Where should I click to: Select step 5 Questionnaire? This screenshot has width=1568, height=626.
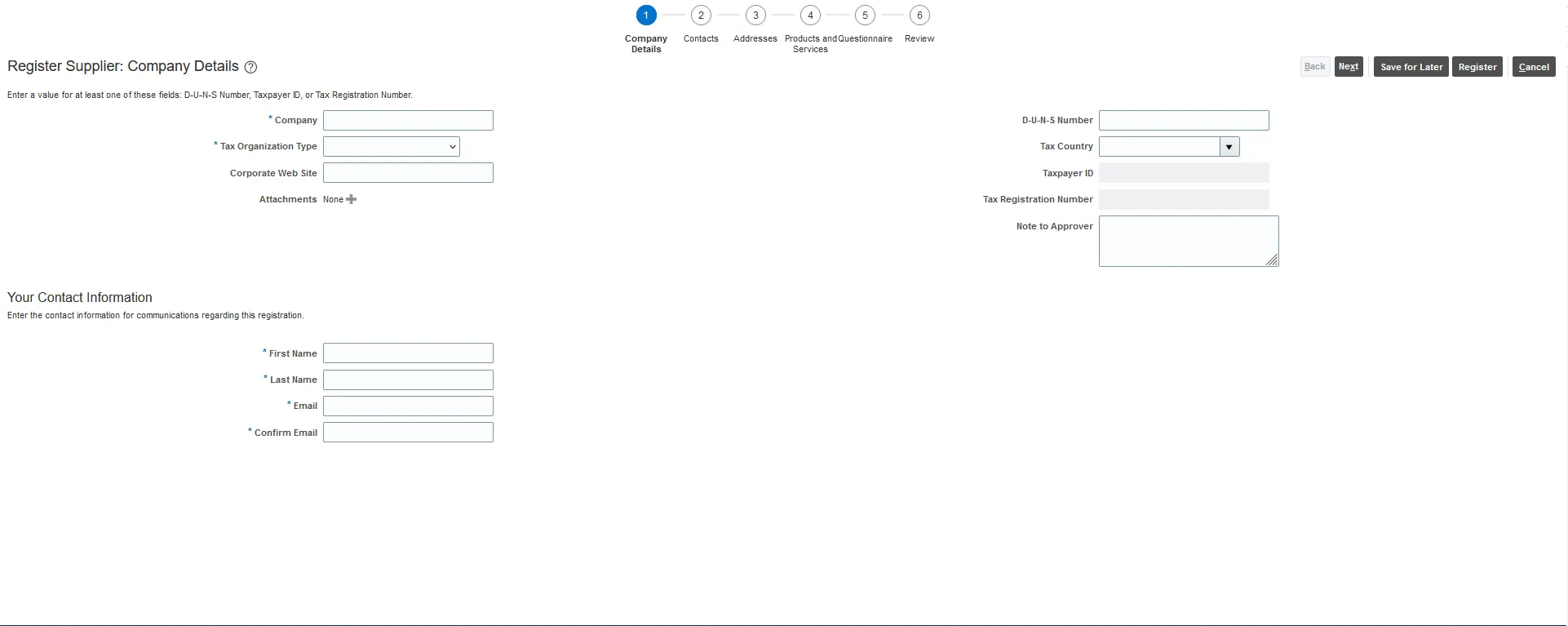864,16
